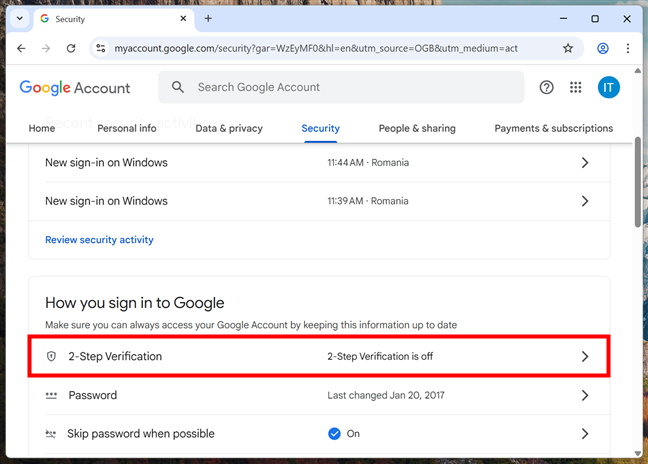648x464 pixels.
Task: Click the 11:44 AM · Romania text
Action: pyautogui.click(x=368, y=163)
